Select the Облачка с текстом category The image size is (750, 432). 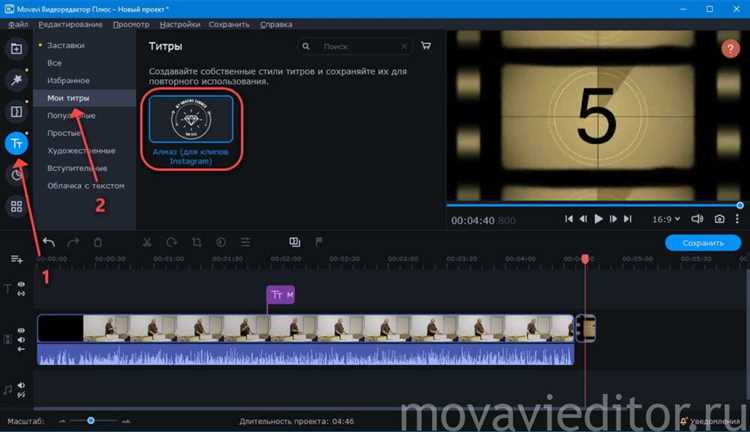86,186
